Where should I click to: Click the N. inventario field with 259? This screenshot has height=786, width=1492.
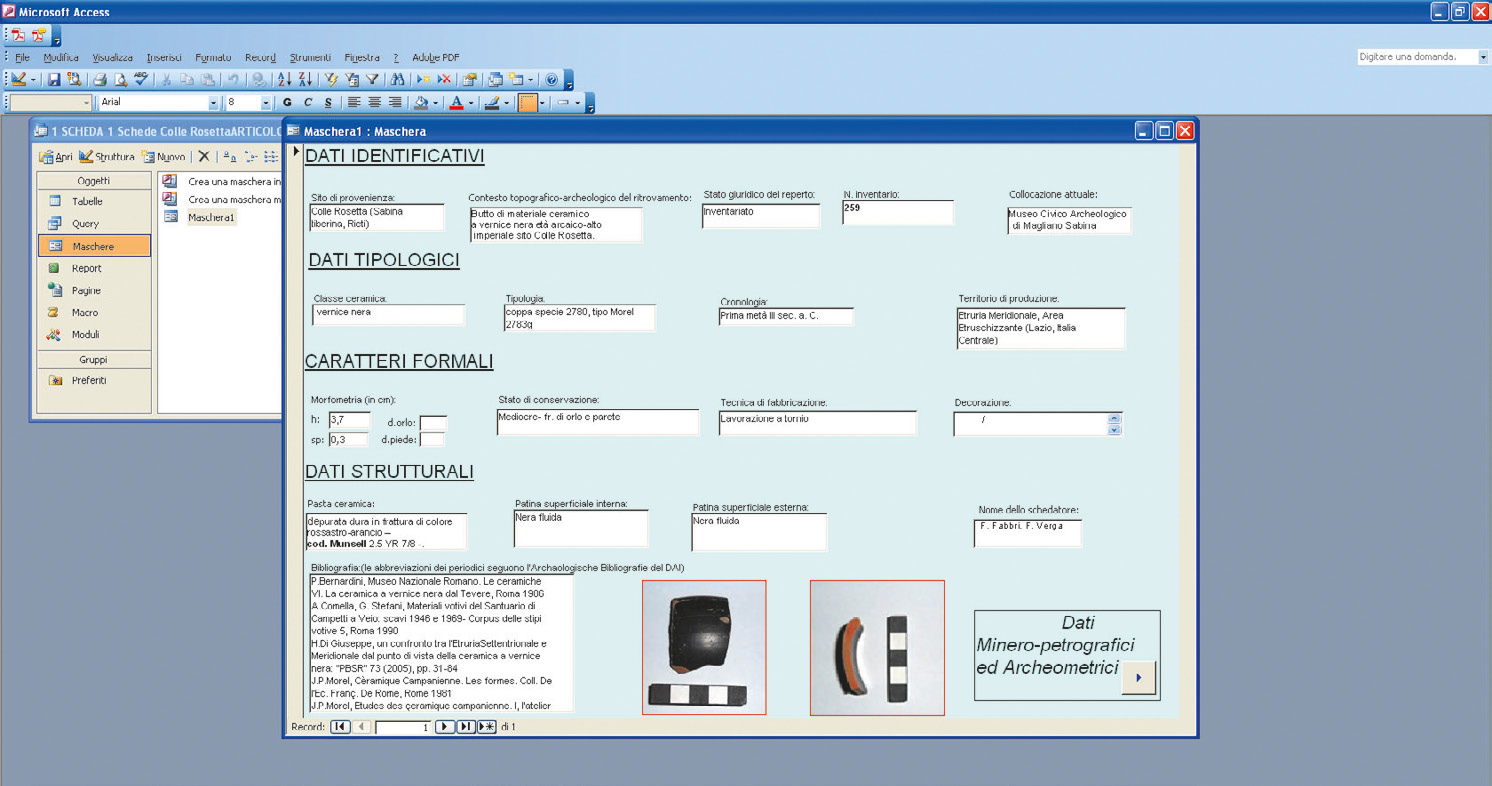[898, 212]
